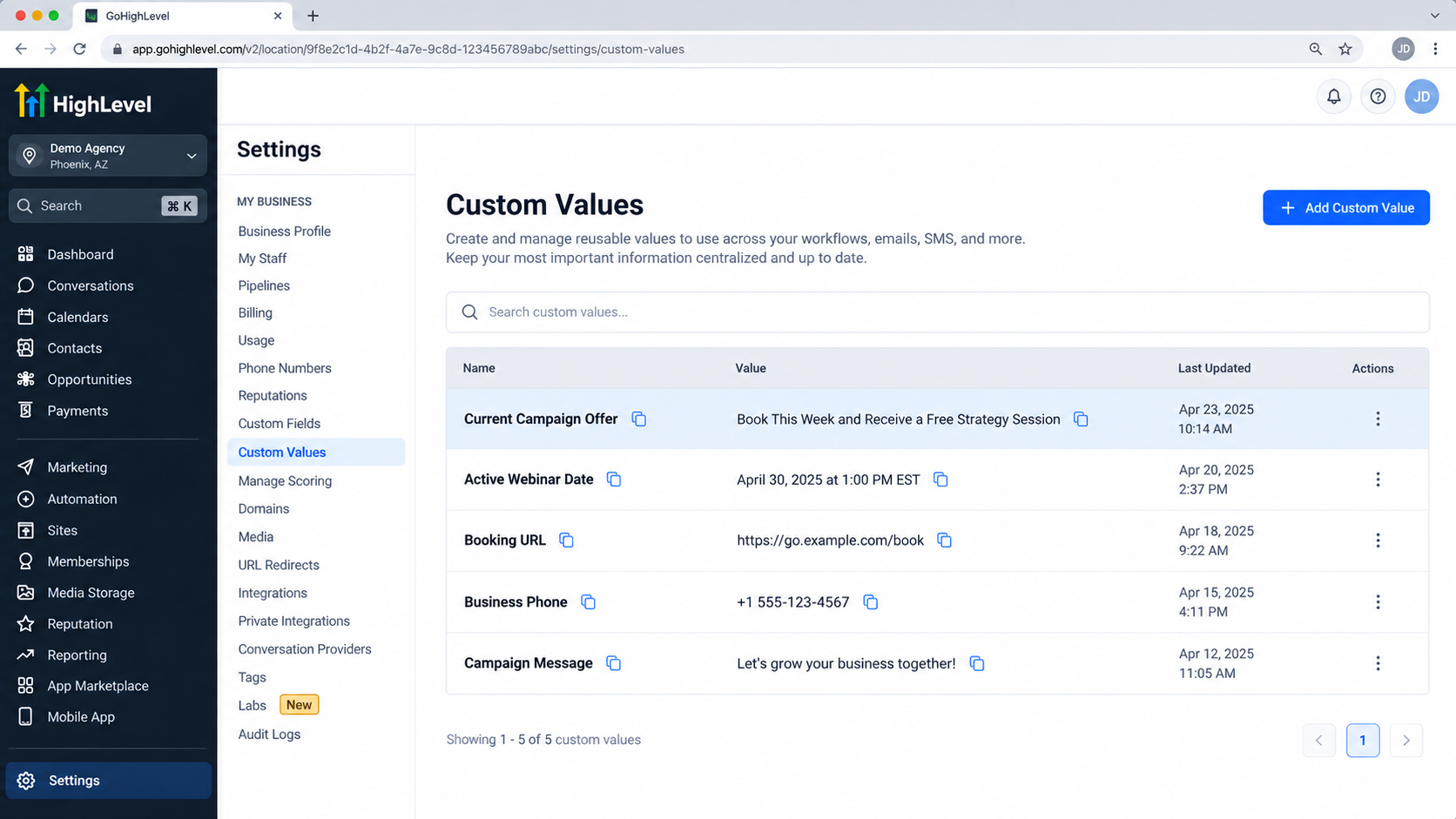The image size is (1456, 819).
Task: Expand the browser tab list chevron
Action: pyautogui.click(x=1434, y=16)
